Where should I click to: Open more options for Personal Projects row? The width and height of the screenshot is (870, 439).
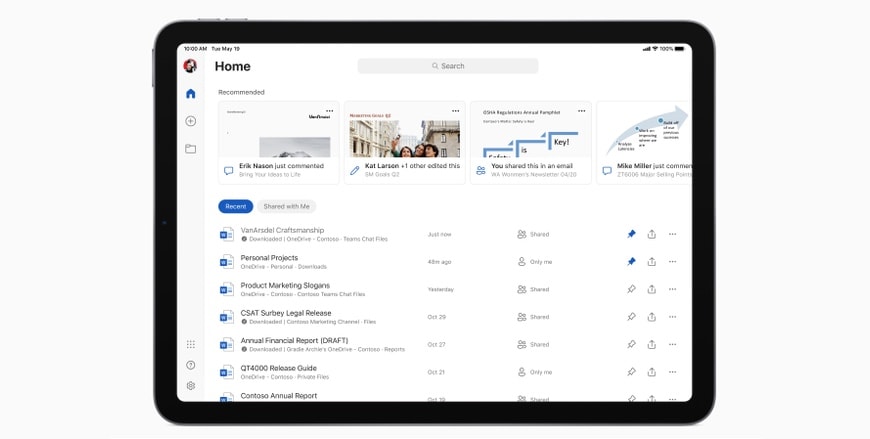672,262
